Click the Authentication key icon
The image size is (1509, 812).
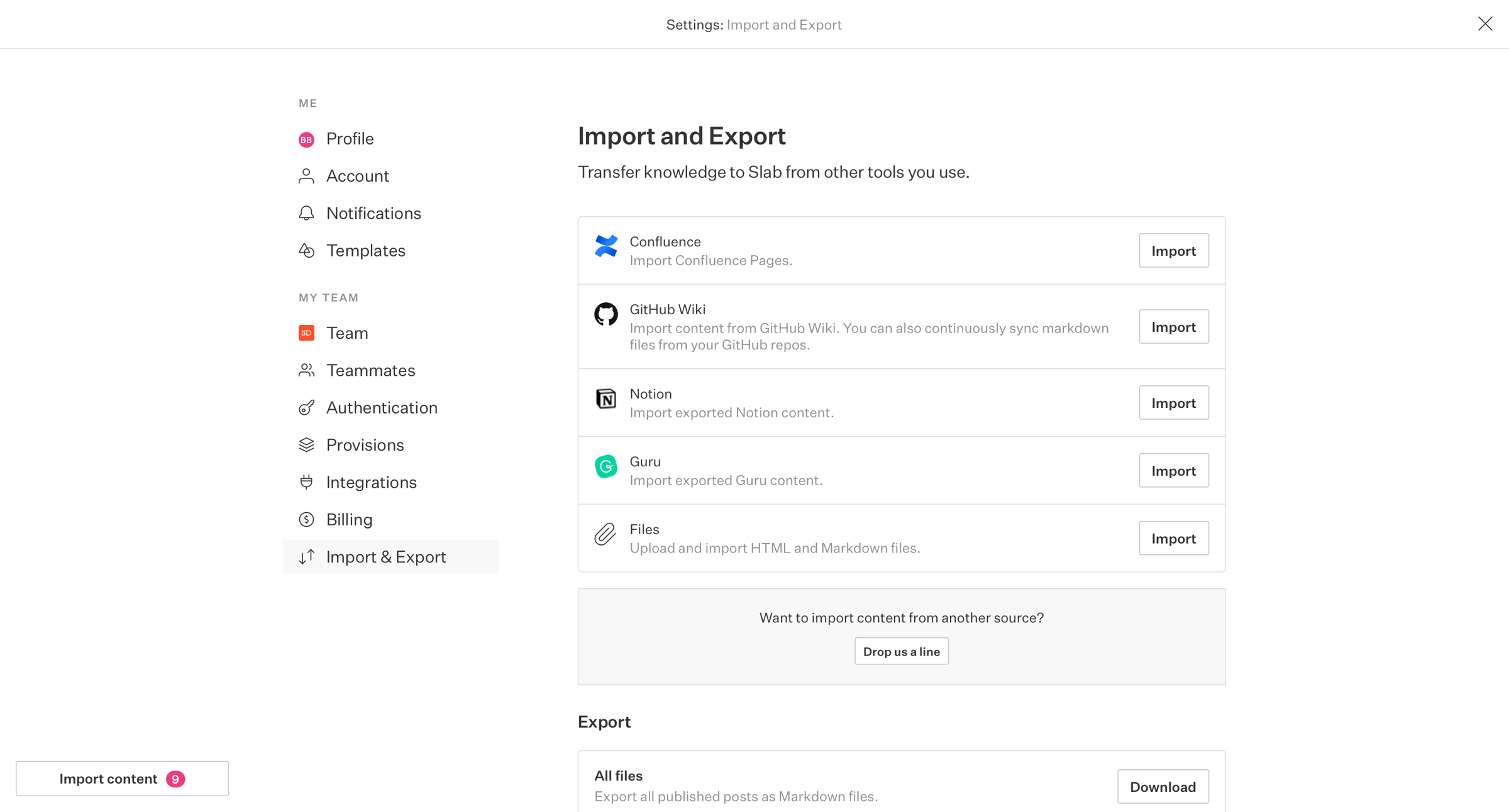[306, 407]
